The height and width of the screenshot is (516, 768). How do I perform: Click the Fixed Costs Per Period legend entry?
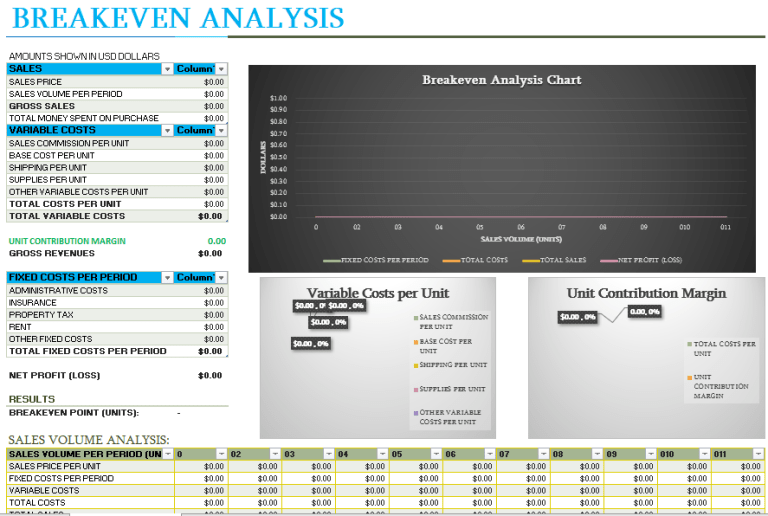point(376,260)
